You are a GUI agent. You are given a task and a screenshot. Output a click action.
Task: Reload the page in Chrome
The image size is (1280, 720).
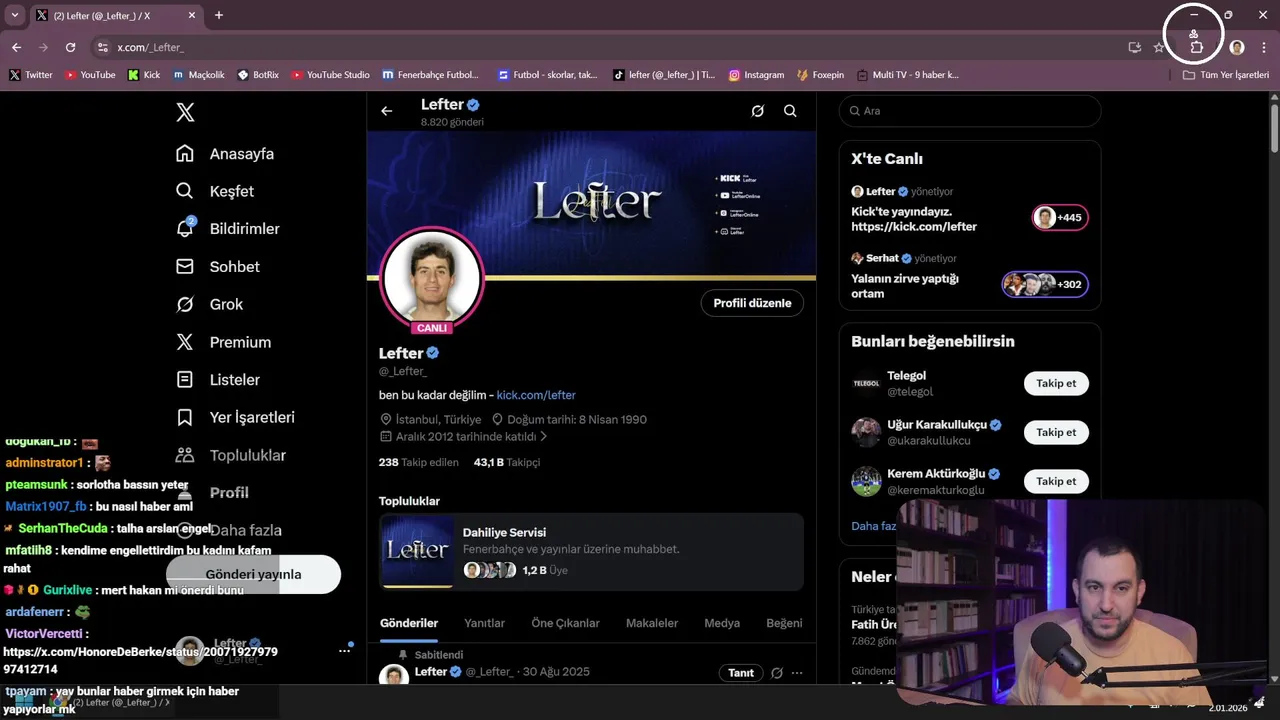coord(70,47)
